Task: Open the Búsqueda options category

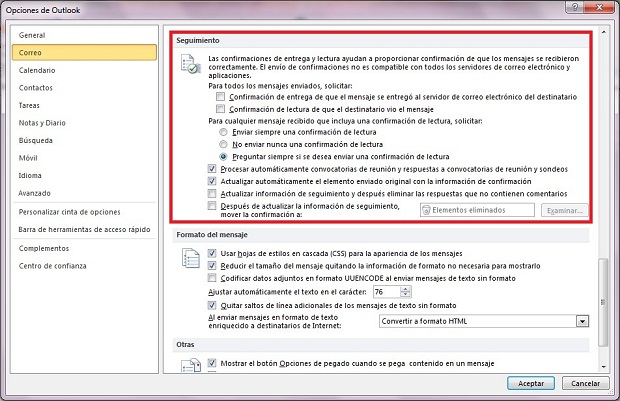Action: tap(84, 140)
